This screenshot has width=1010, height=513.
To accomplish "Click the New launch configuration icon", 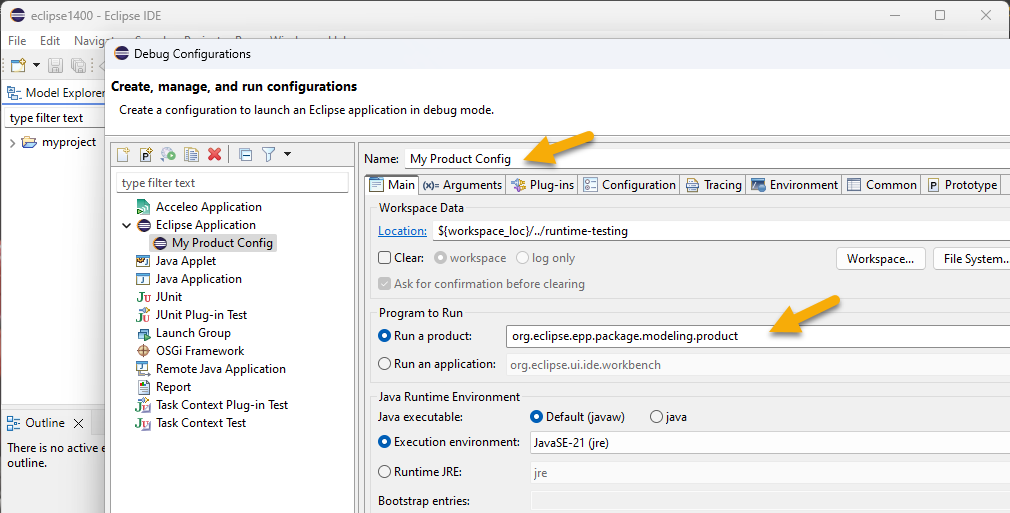I will pyautogui.click(x=123, y=154).
